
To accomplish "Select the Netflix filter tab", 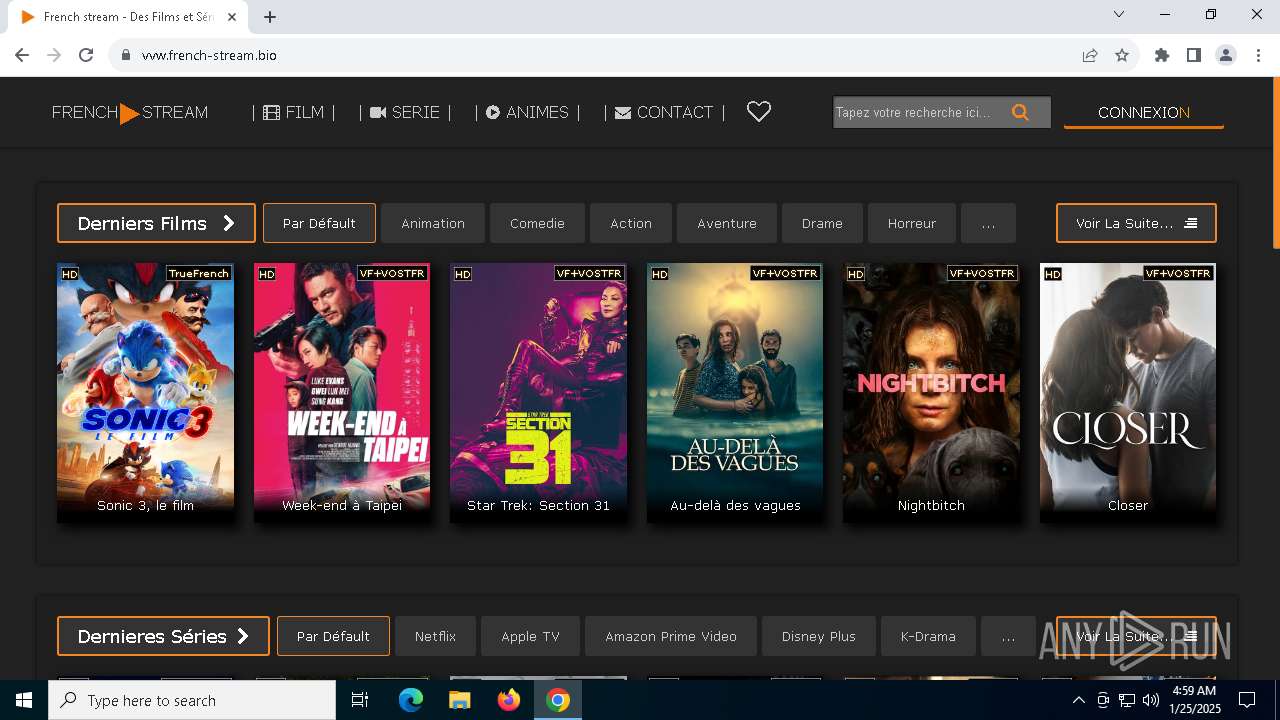I will [x=435, y=636].
